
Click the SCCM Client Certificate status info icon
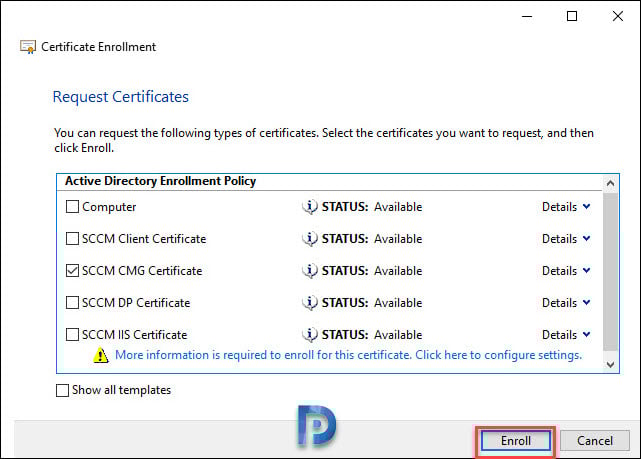pyautogui.click(x=310, y=239)
